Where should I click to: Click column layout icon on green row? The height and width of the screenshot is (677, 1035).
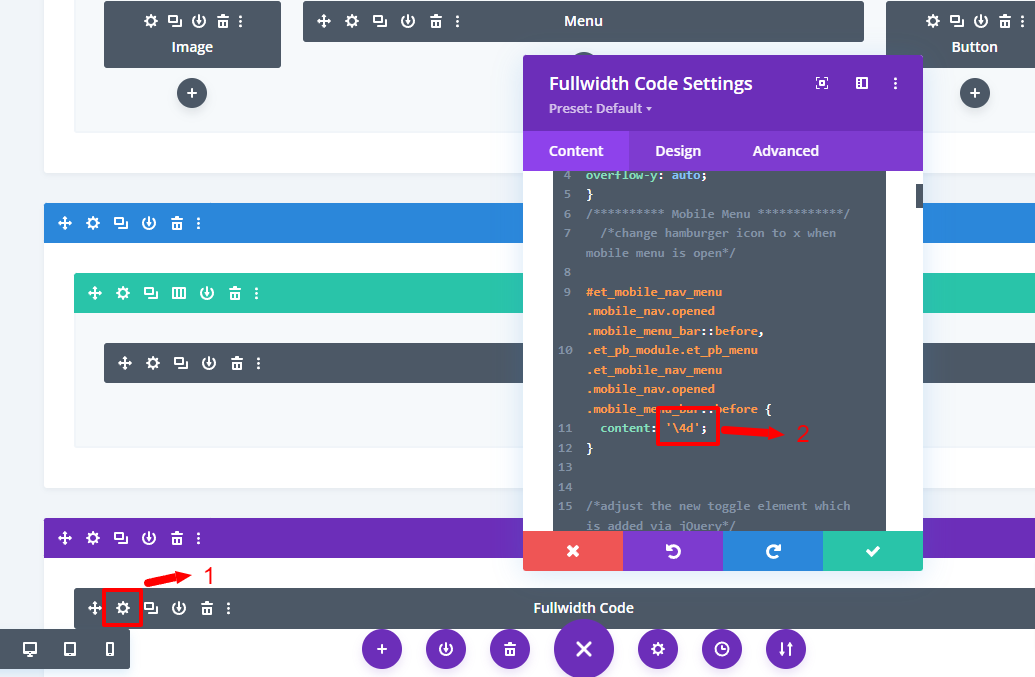(x=179, y=293)
